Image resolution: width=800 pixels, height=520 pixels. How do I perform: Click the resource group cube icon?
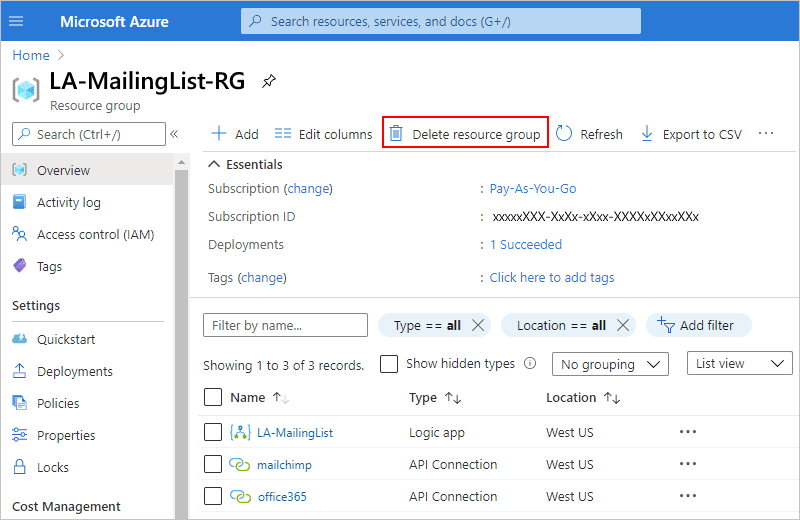click(x=26, y=90)
